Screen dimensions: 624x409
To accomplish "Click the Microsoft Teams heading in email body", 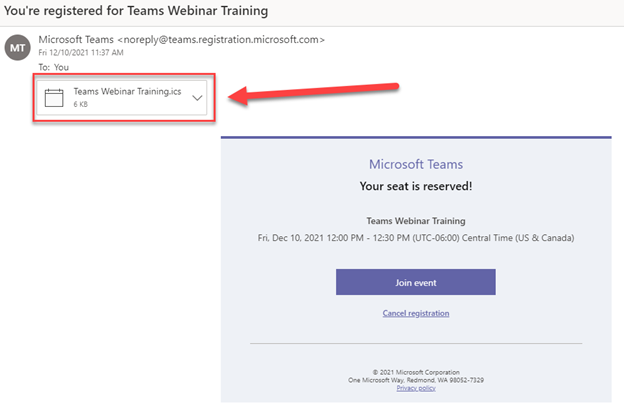I will (x=415, y=165).
